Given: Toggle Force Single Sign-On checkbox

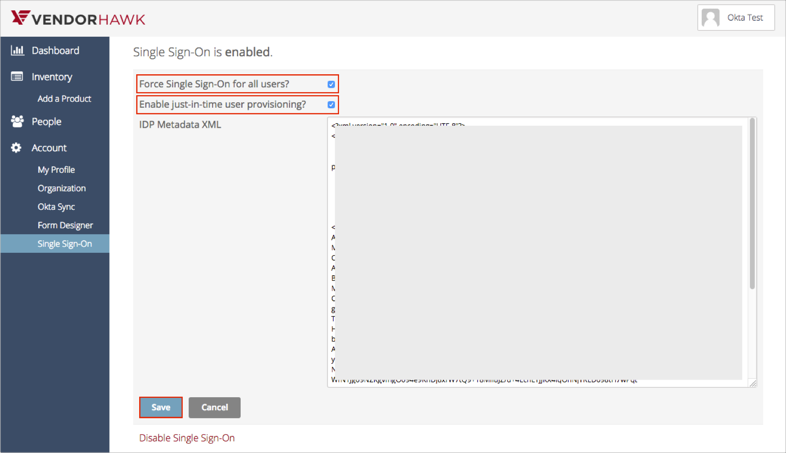Looking at the screenshot, I should pyautogui.click(x=331, y=84).
